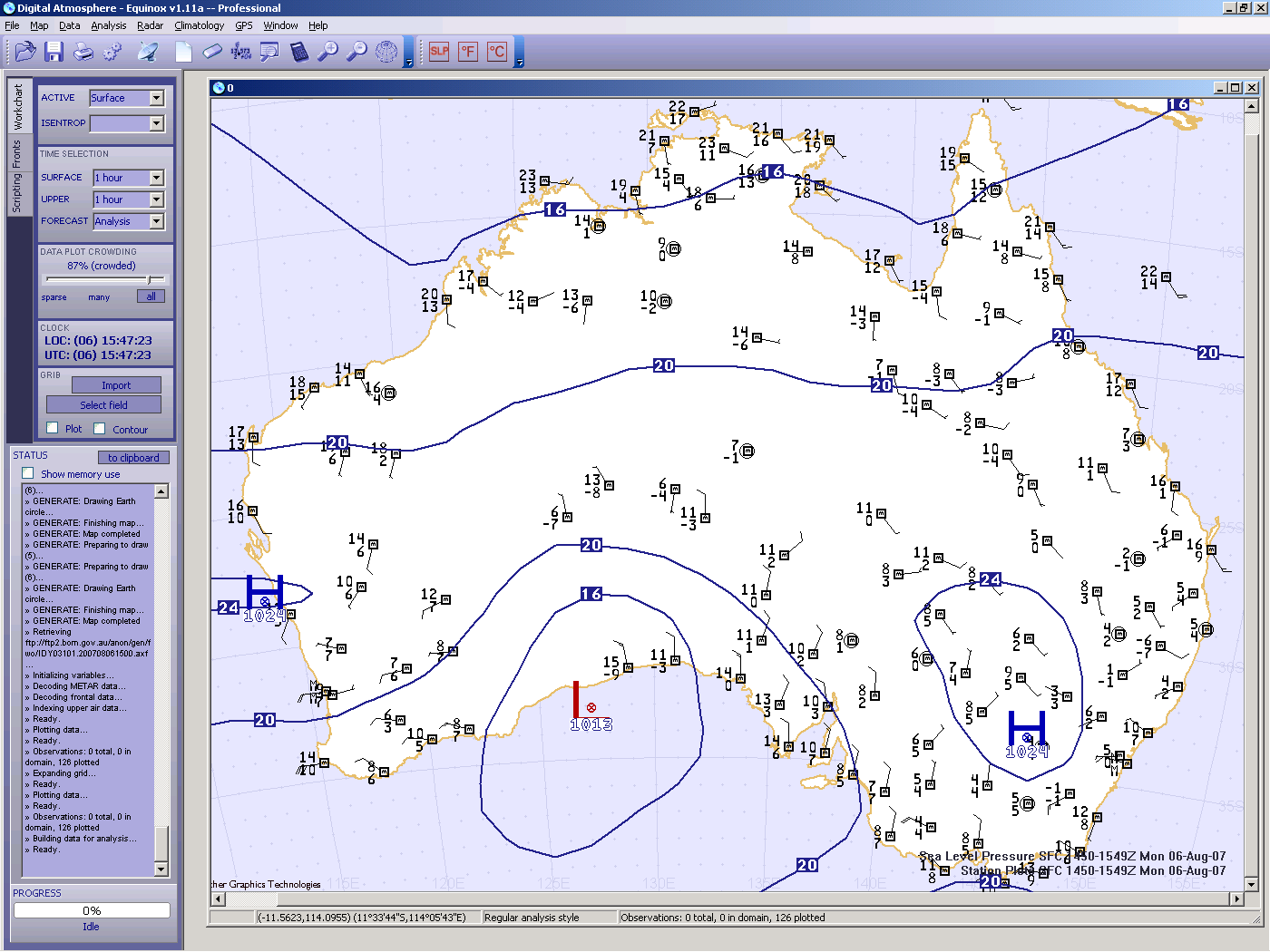This screenshot has height=952, width=1270.
Task: Click the globe map icon
Action: click(386, 52)
